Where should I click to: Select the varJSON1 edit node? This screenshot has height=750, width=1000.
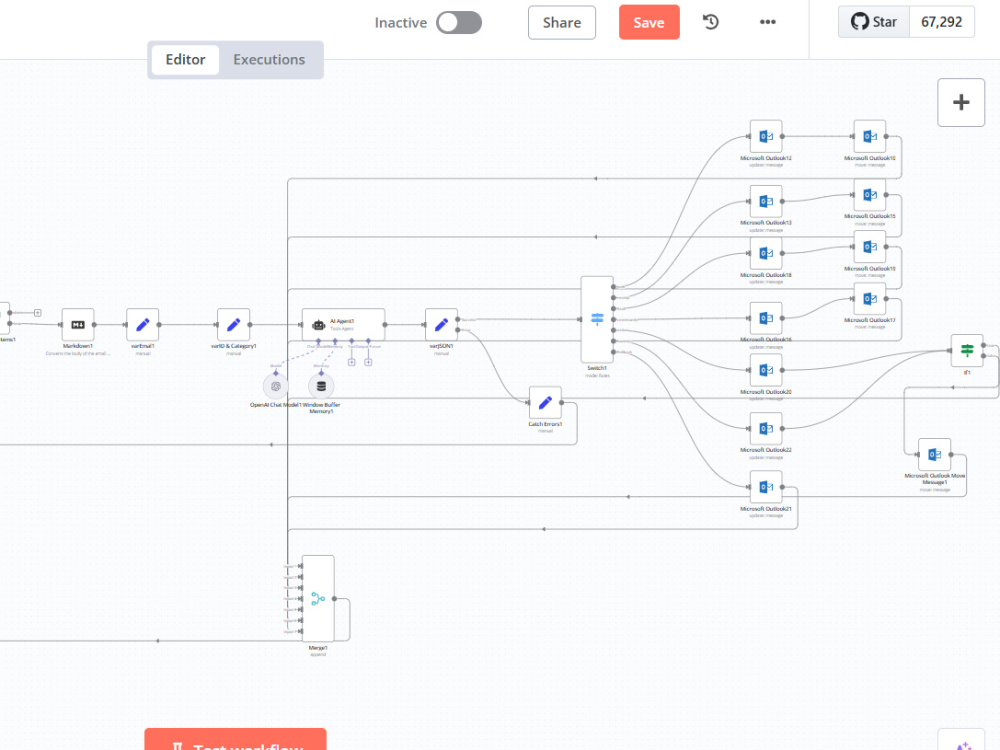pos(441,325)
